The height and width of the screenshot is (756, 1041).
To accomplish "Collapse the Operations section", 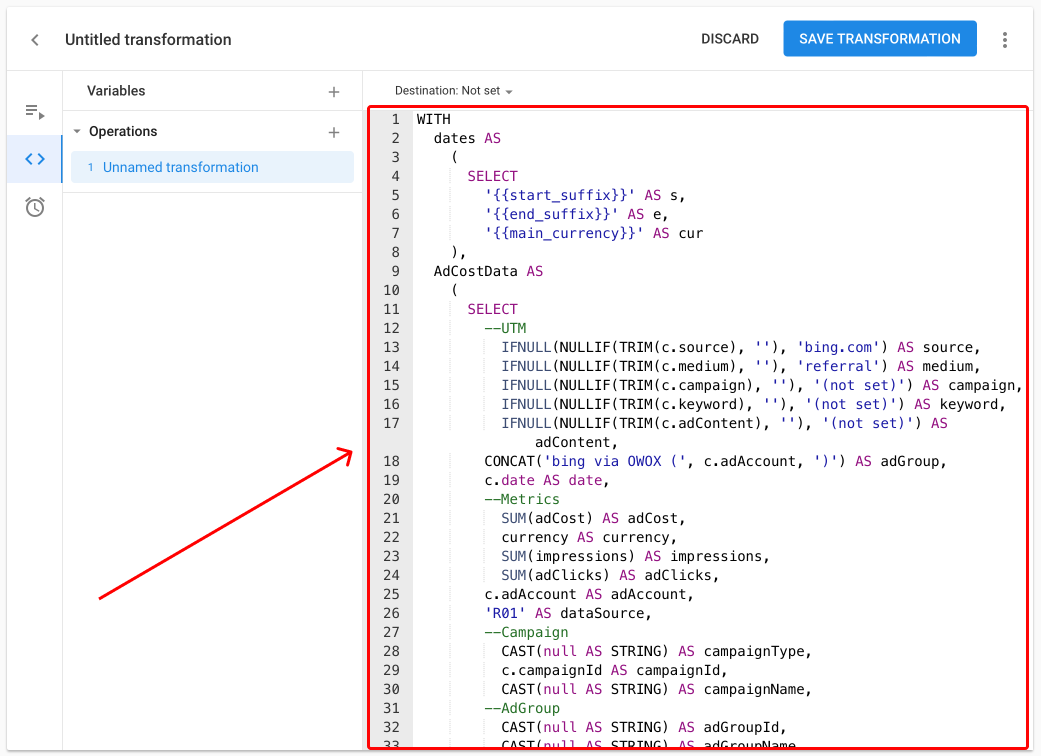I will click(x=77, y=131).
